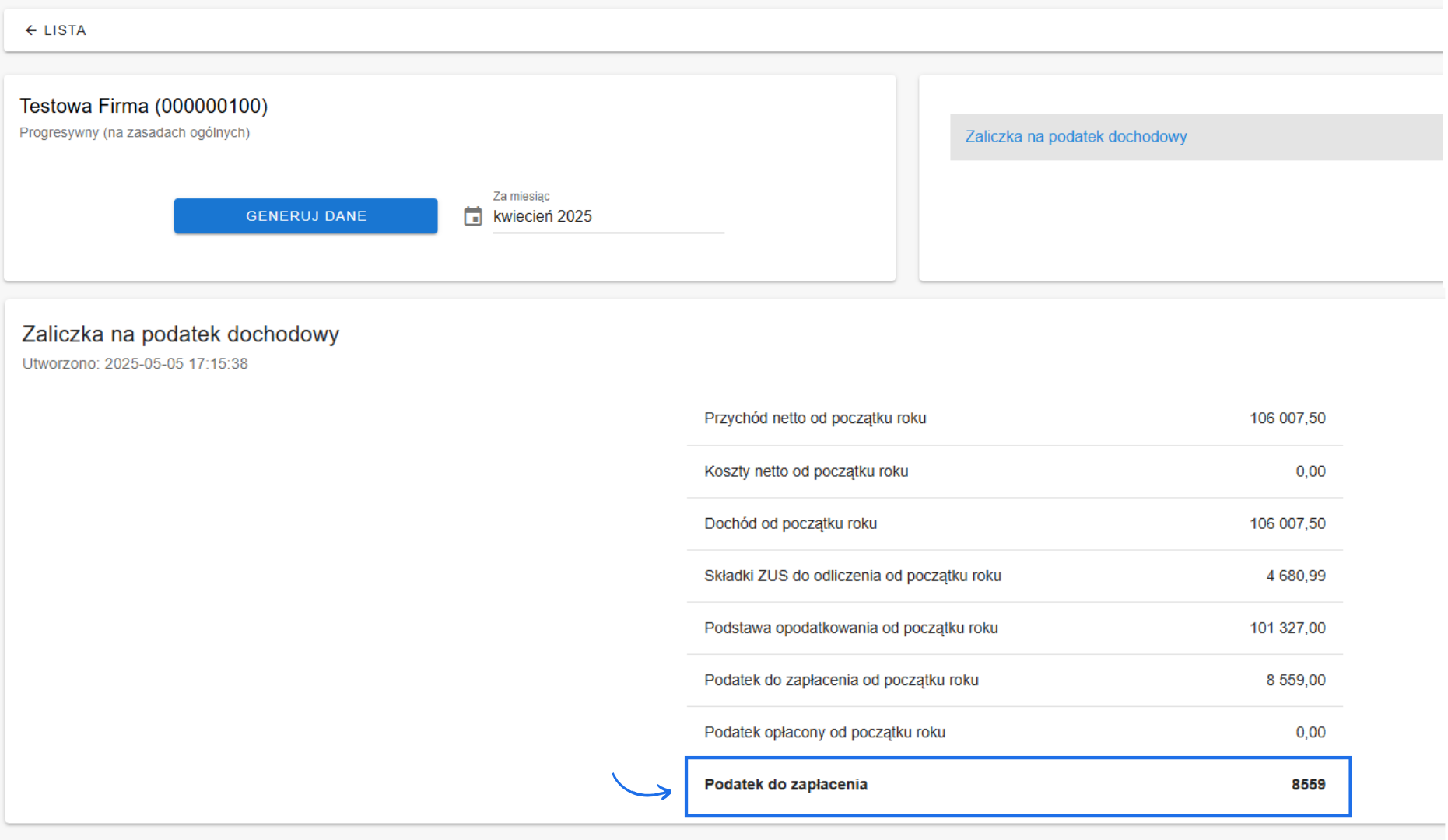Select the Koszty netto od początku roku label

[806, 471]
